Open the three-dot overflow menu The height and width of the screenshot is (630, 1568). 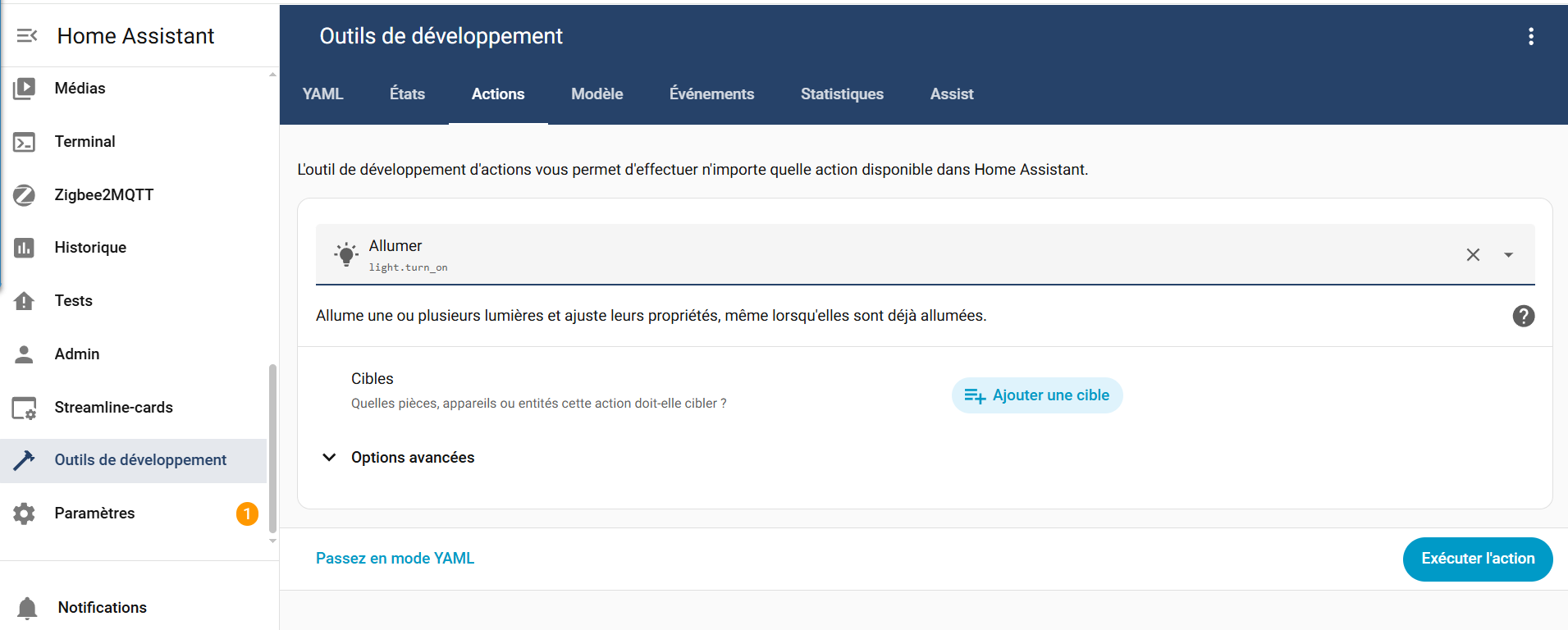click(x=1530, y=36)
